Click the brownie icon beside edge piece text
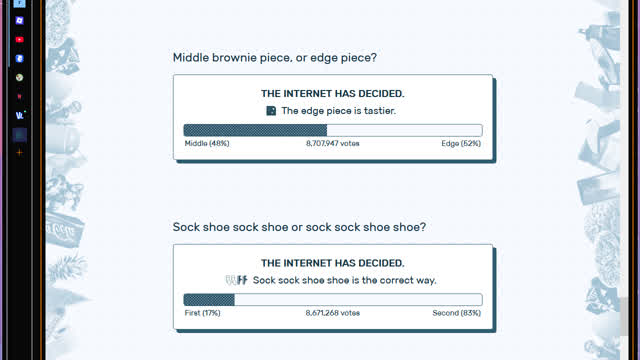The height and width of the screenshot is (360, 640). point(271,111)
